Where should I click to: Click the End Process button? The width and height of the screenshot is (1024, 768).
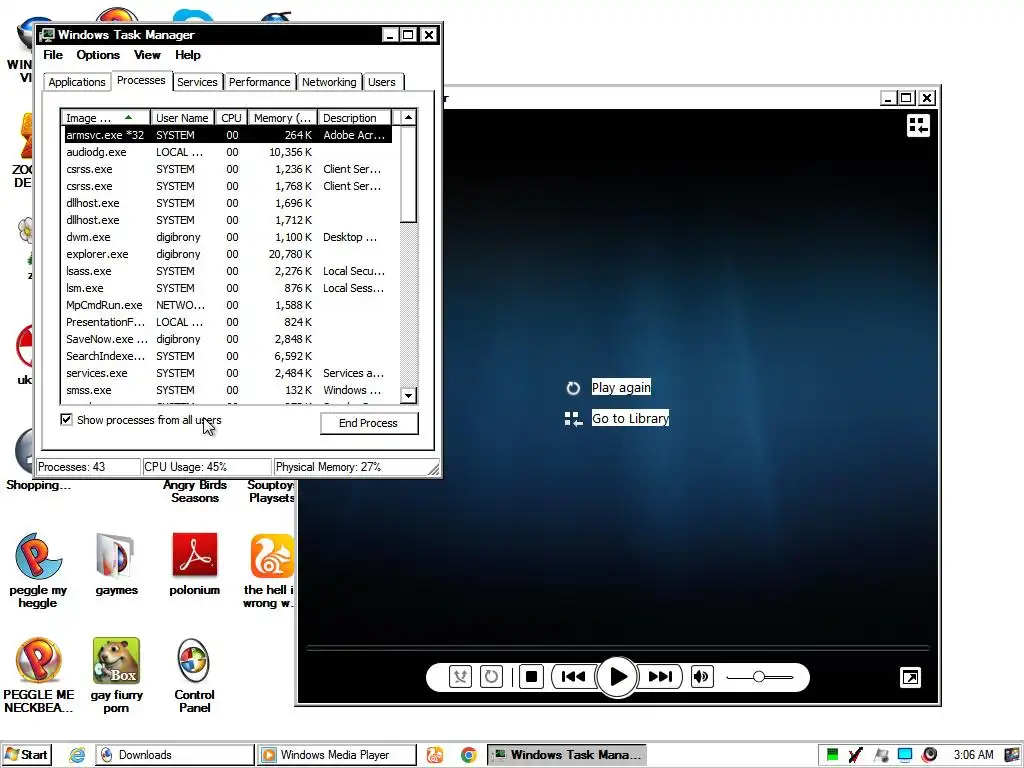click(368, 423)
